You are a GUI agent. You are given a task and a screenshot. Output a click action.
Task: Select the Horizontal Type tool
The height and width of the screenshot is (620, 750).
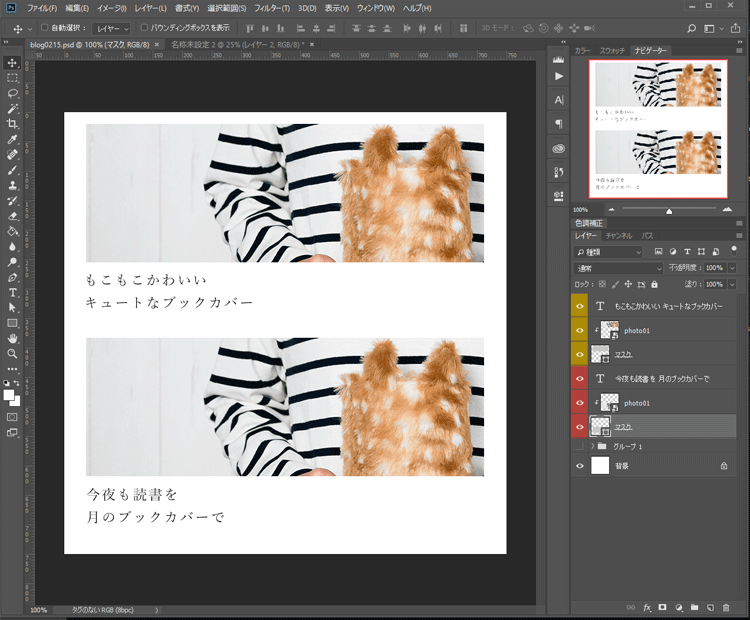12,292
